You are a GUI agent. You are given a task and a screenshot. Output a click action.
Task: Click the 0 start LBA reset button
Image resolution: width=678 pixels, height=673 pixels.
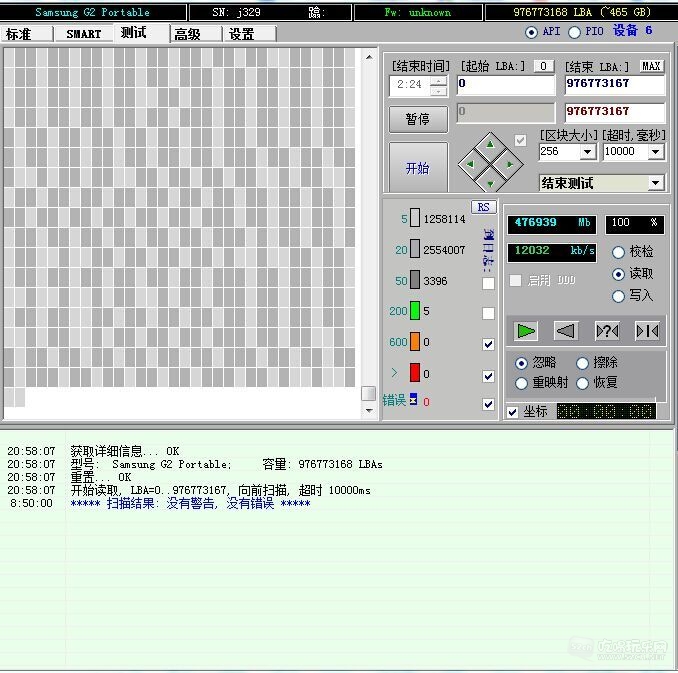click(544, 66)
